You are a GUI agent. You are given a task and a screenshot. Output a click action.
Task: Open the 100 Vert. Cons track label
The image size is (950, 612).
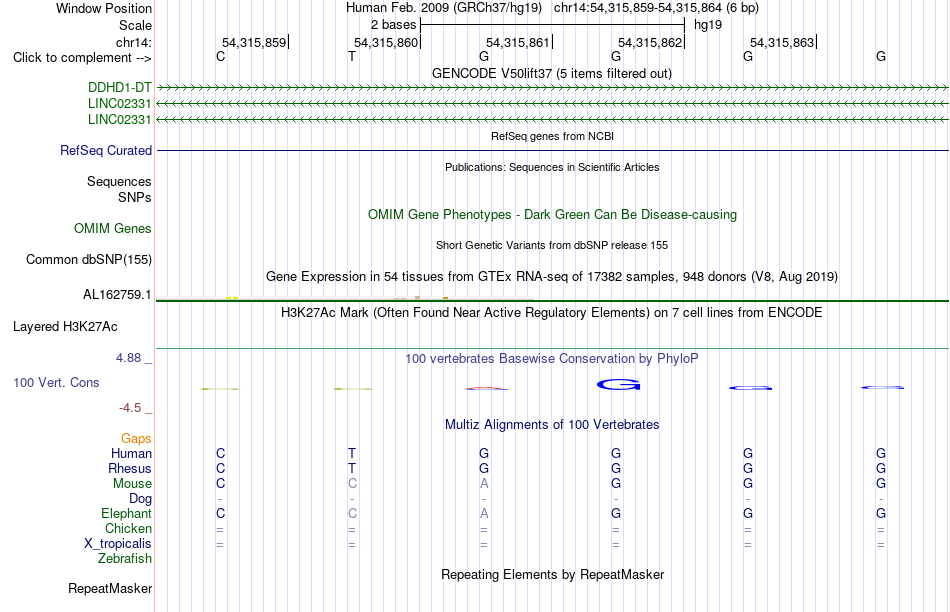(x=56, y=382)
